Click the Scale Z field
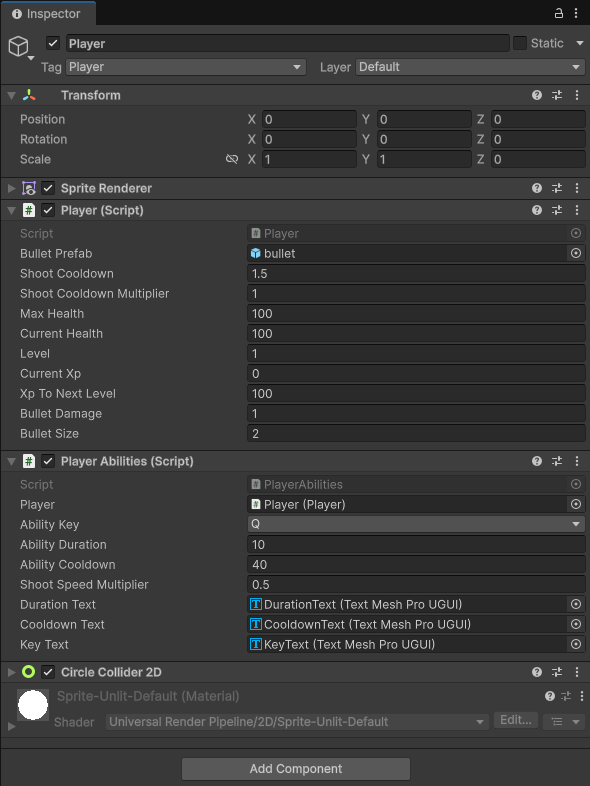This screenshot has width=590, height=786. (x=538, y=159)
